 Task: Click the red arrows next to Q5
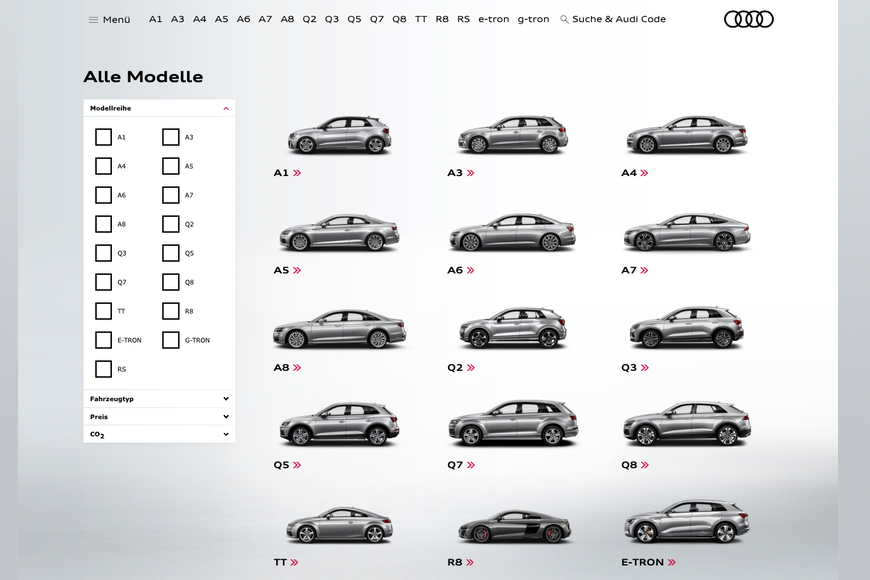coord(297,465)
